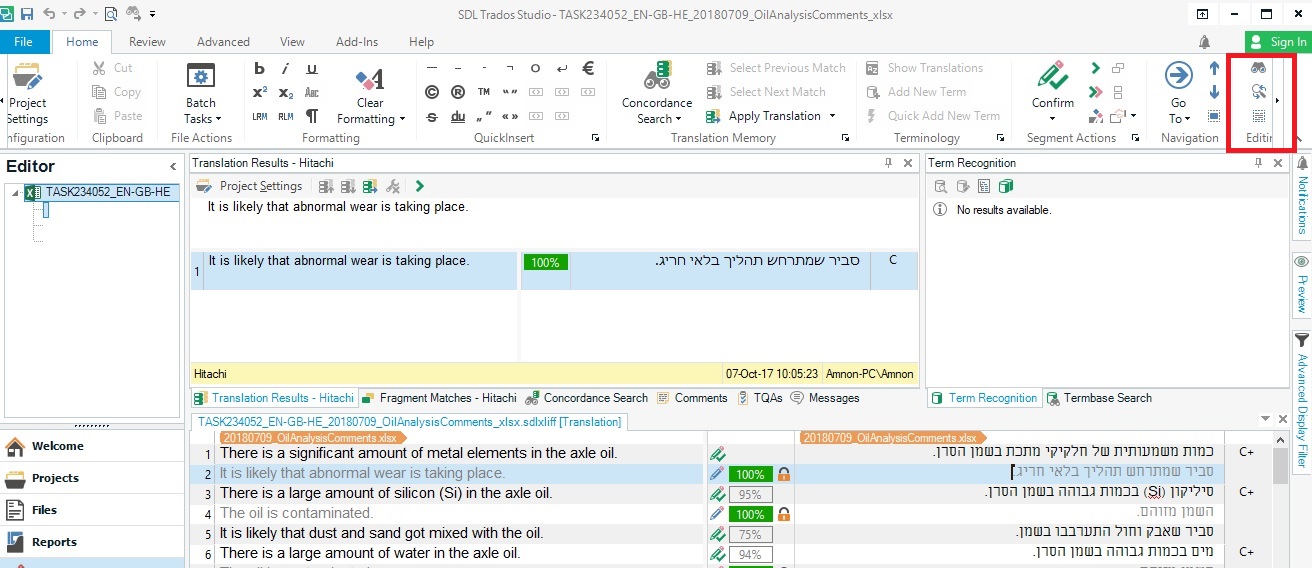The height and width of the screenshot is (568, 1312).
Task: Switch to Fragment Matches - Hitachi tab
Action: coord(439,398)
